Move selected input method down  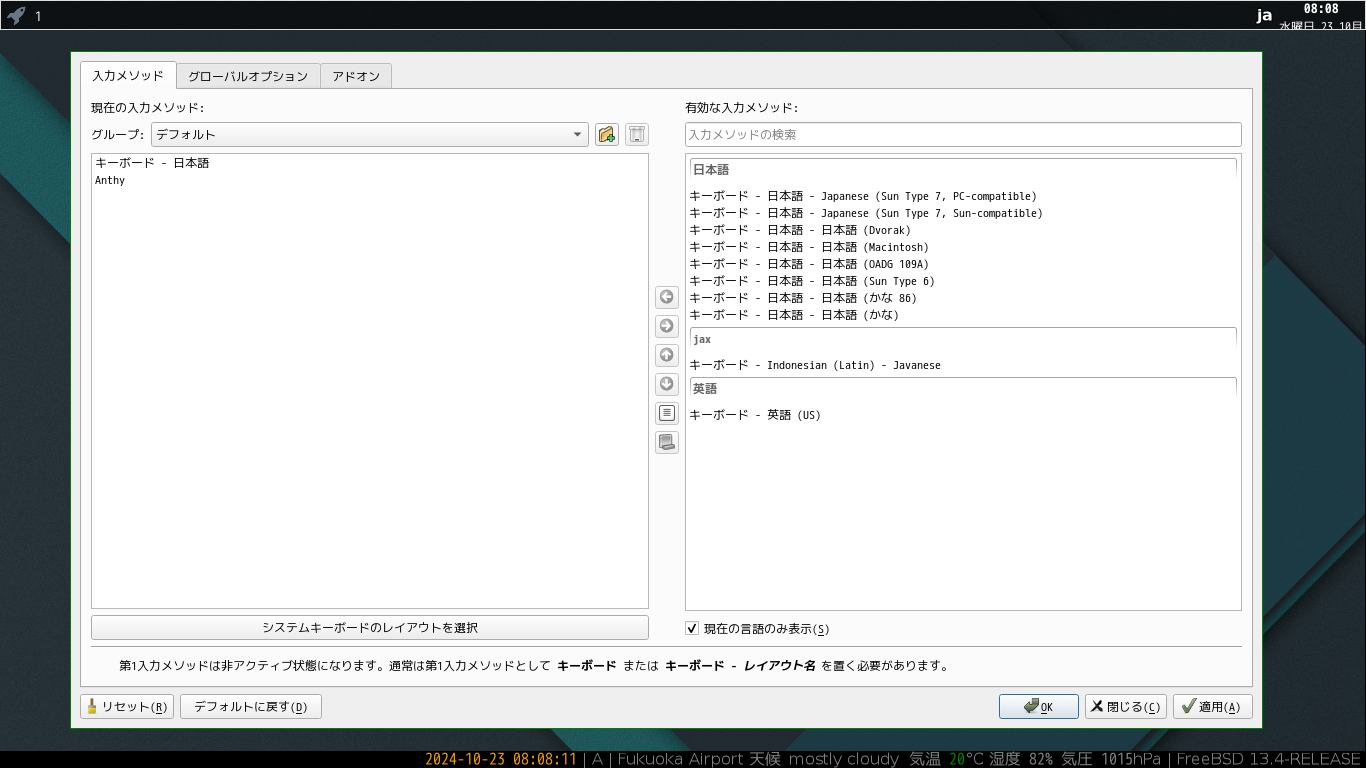pos(667,384)
